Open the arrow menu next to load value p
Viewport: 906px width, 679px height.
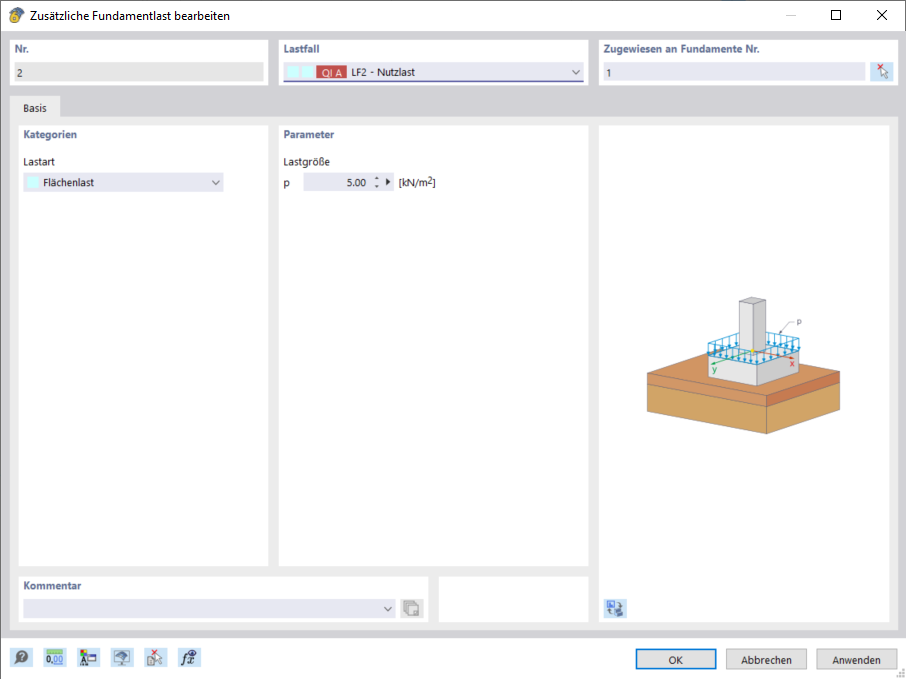(x=388, y=182)
